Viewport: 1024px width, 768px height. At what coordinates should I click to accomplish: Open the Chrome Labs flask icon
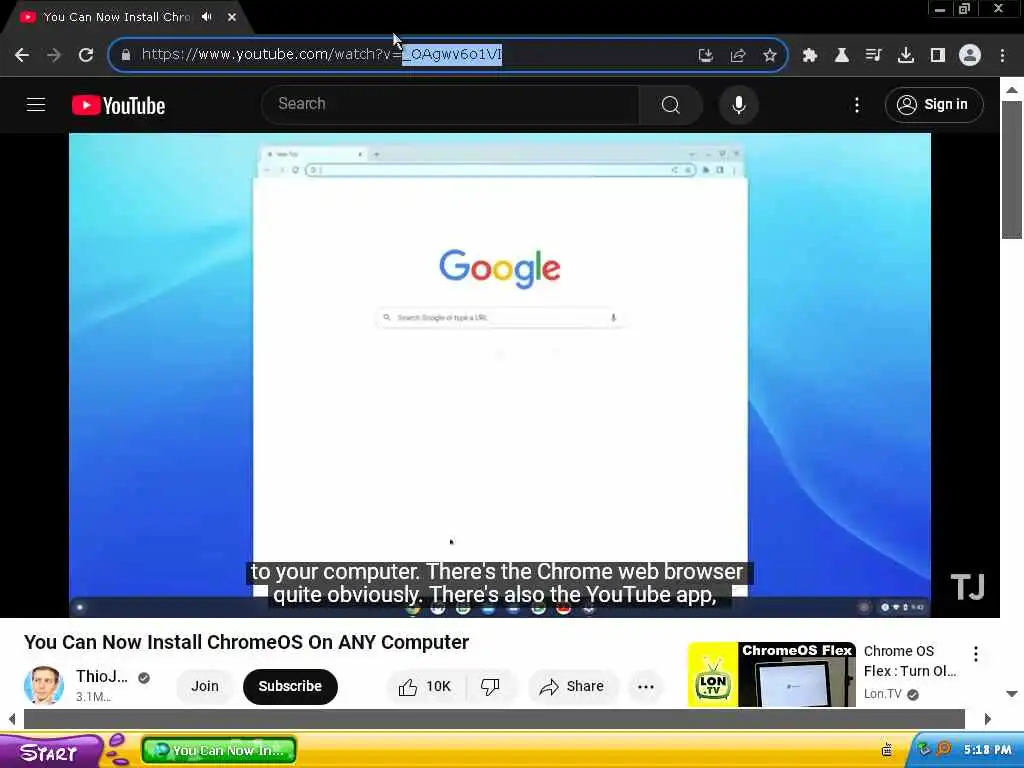point(842,55)
